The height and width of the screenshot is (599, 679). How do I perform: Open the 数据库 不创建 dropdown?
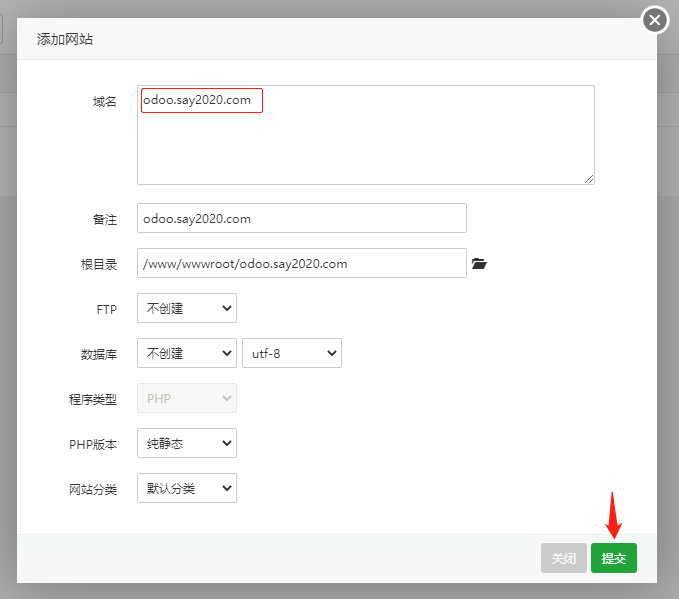click(187, 353)
